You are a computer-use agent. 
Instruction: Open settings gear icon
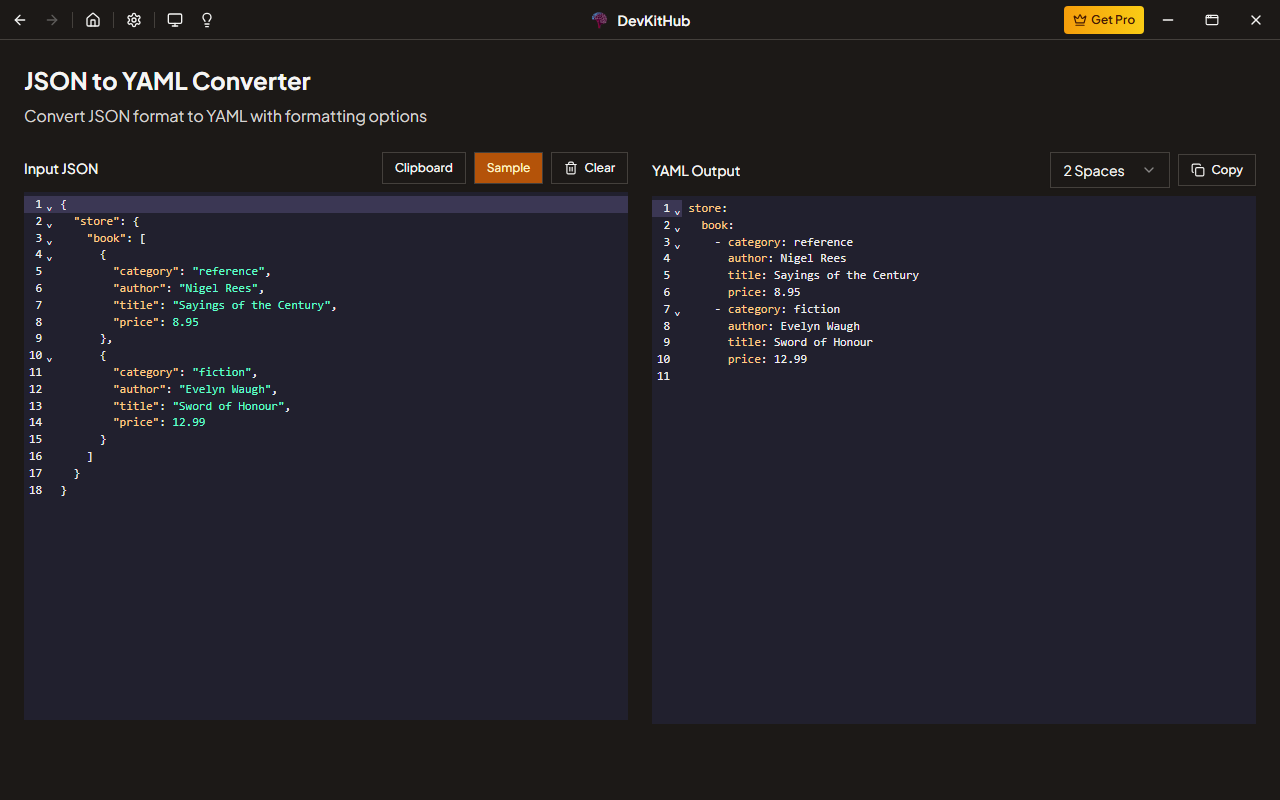click(134, 20)
